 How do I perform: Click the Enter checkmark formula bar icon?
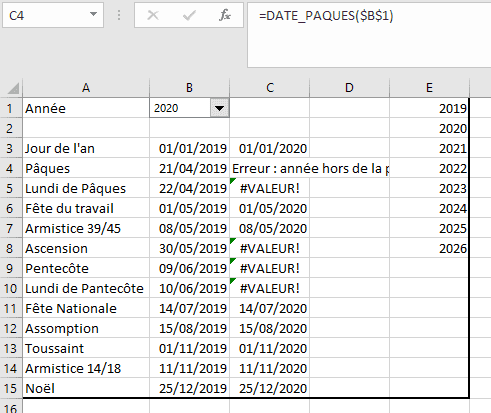(189, 15)
